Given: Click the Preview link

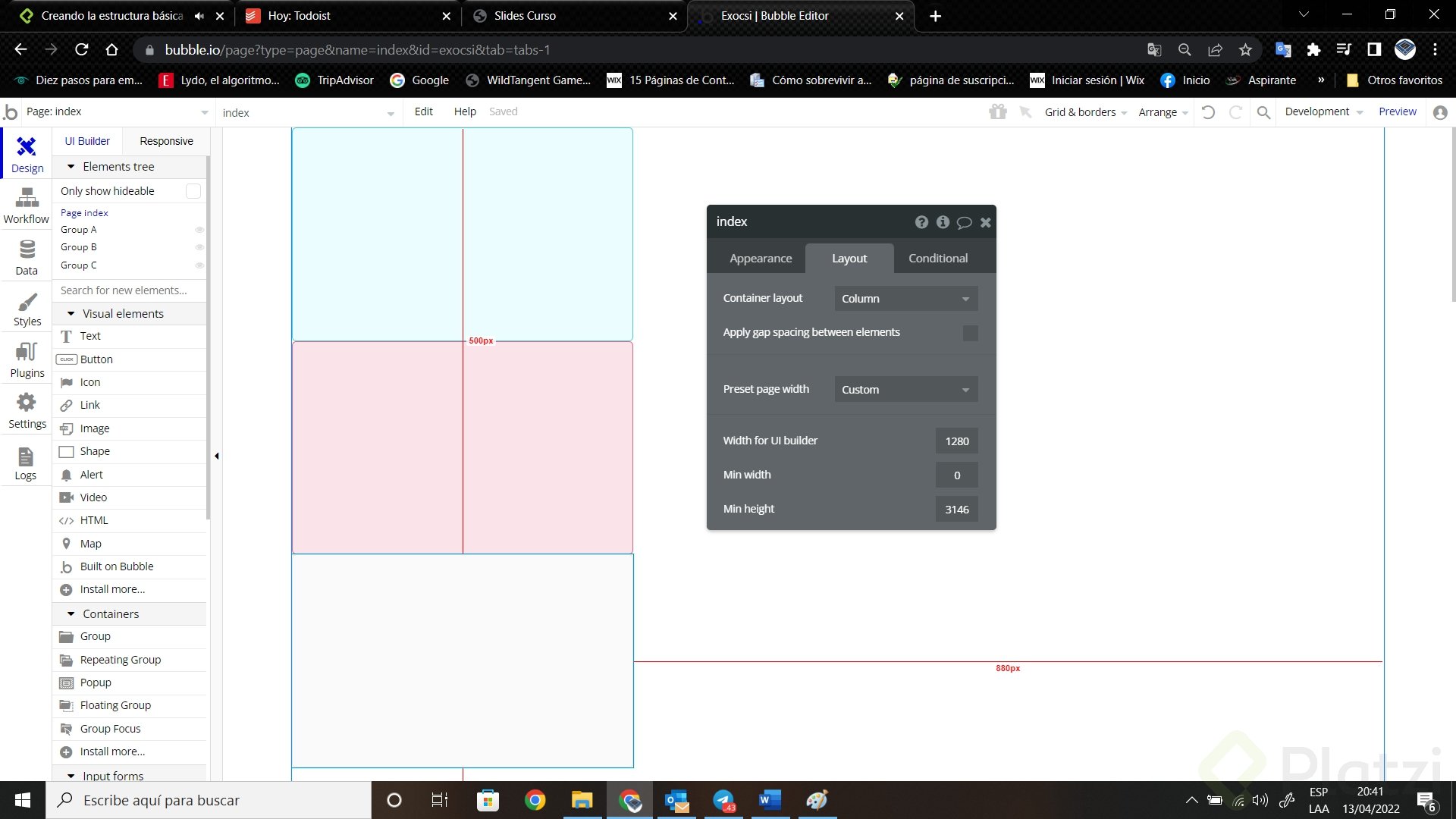Looking at the screenshot, I should click(1397, 111).
